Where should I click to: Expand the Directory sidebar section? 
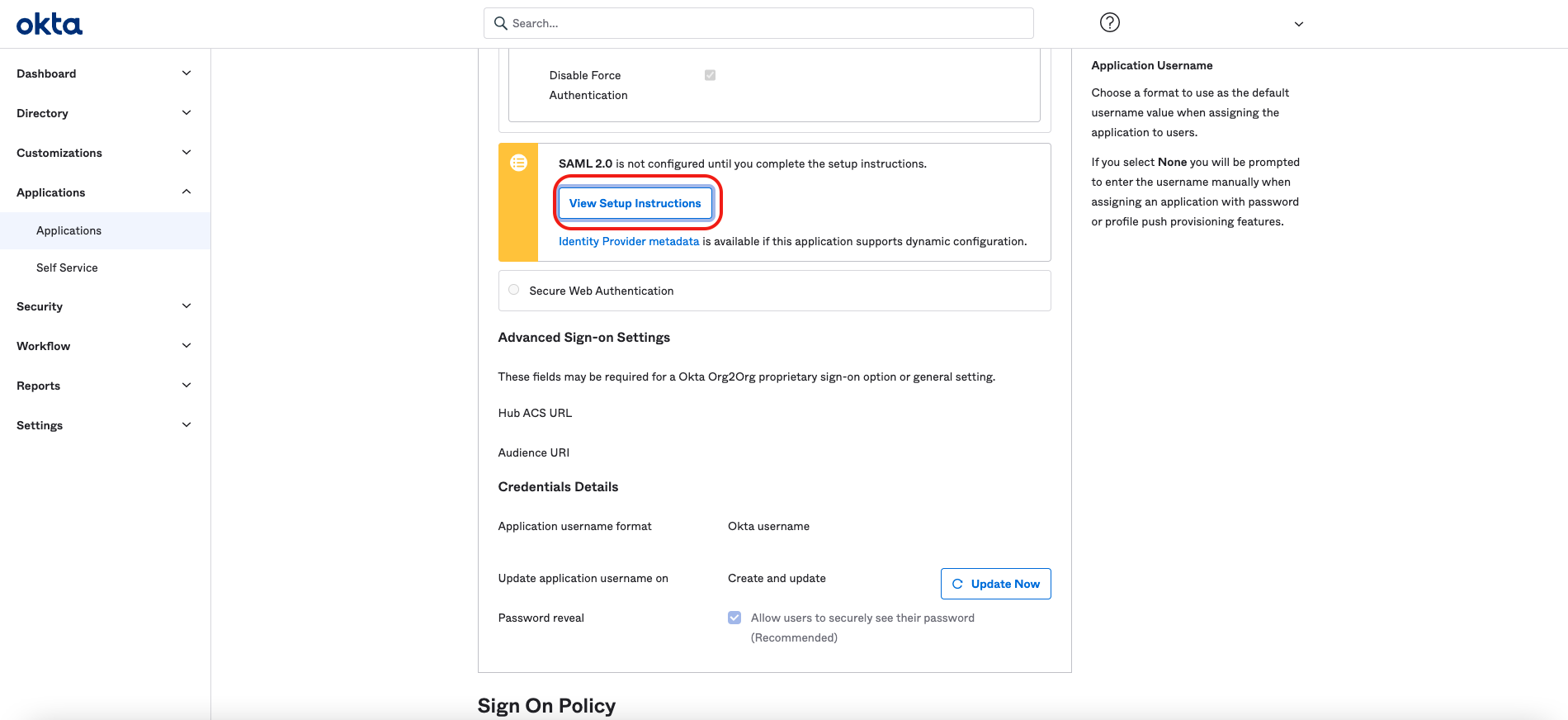(x=187, y=113)
